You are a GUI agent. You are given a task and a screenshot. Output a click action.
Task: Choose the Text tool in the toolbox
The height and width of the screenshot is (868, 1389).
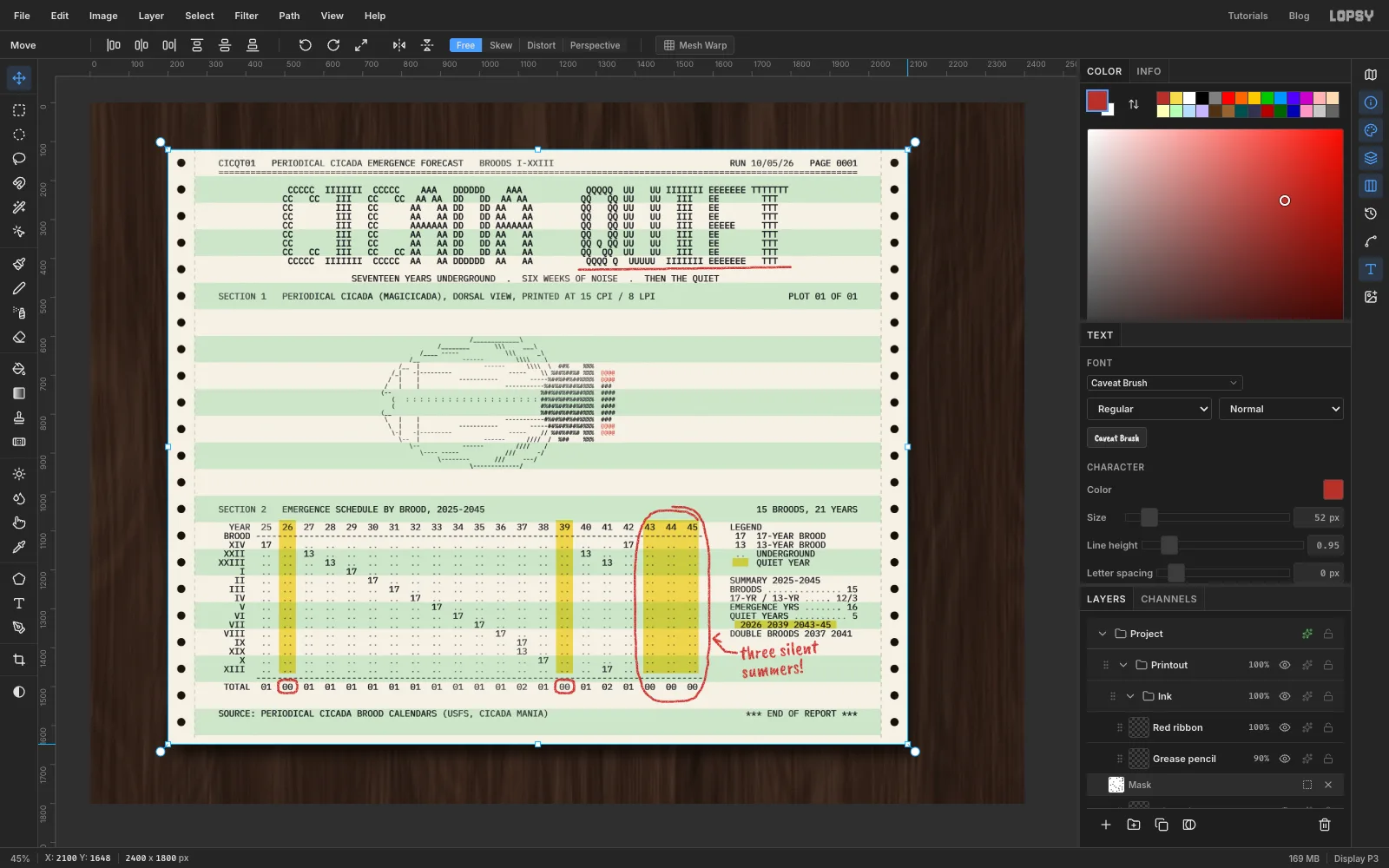pyautogui.click(x=19, y=603)
